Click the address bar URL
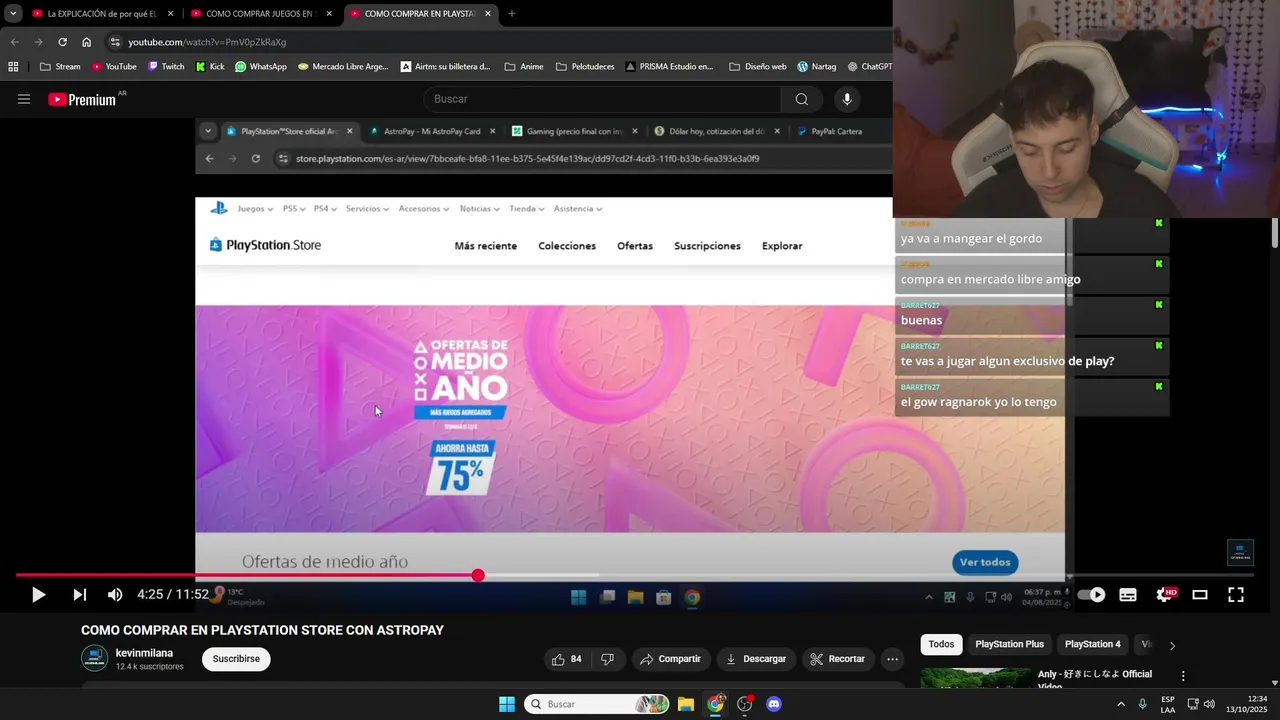The image size is (1280, 720). click(x=207, y=42)
